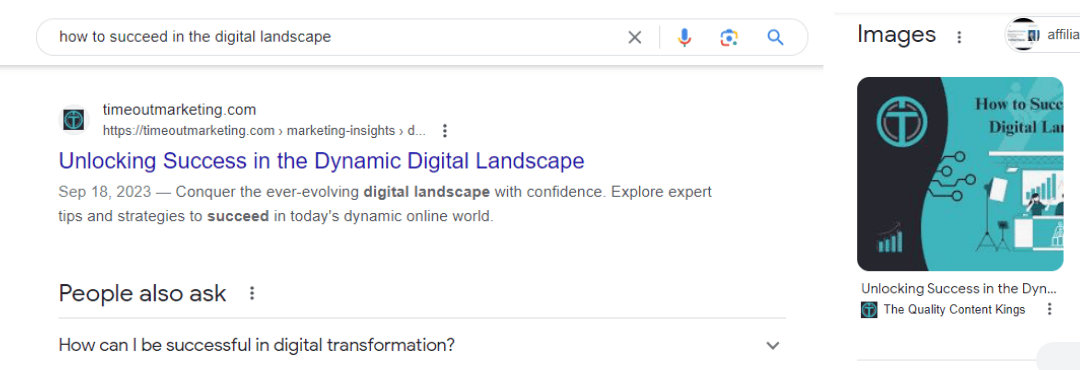Image resolution: width=1080 pixels, height=370 pixels.
Task: Click Quality Content Kings favicon icon
Action: pyautogui.click(x=869, y=309)
